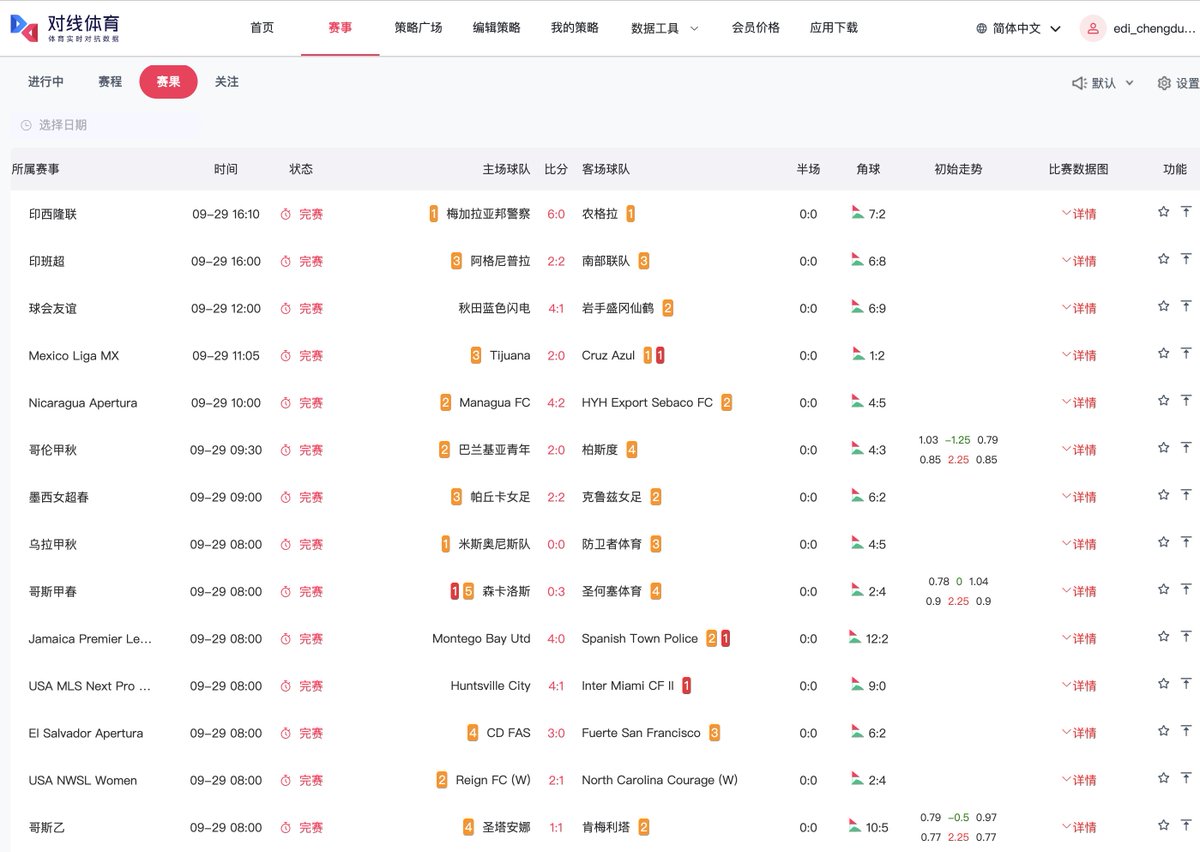This screenshot has height=852, width=1200.
Task: Expand 详情 for 森卡洛斯 match
Action: pos(1079,592)
